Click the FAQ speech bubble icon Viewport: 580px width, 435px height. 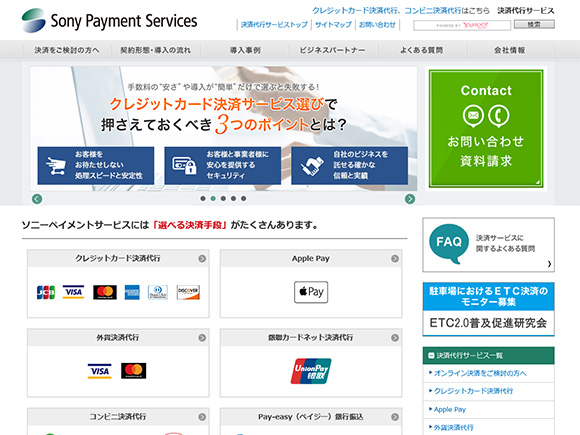point(449,243)
